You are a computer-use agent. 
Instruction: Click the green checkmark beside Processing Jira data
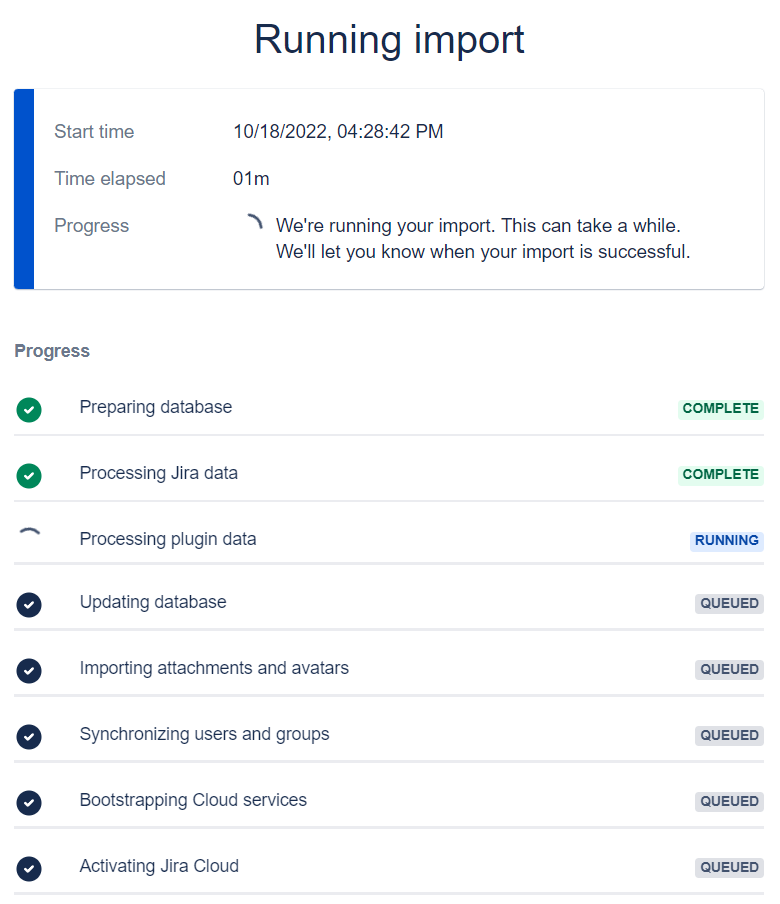point(29,475)
